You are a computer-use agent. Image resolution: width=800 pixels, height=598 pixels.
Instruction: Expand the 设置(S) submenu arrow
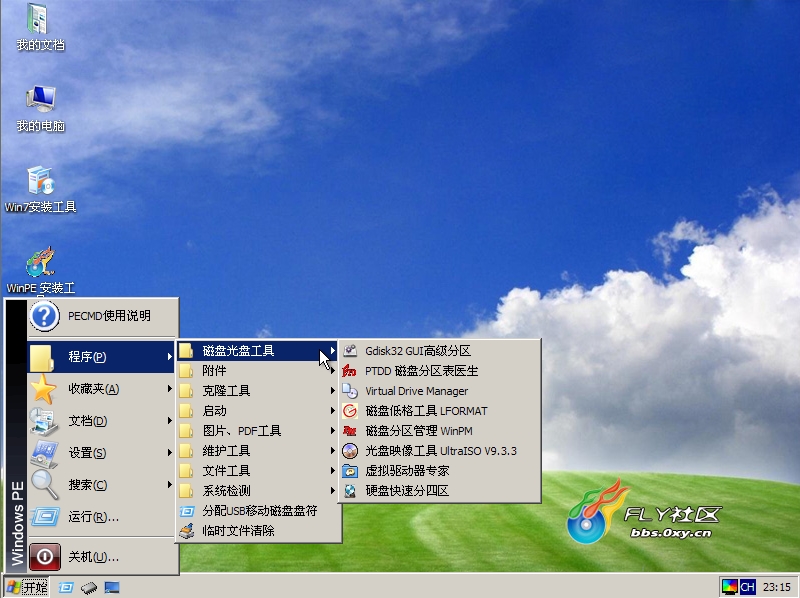pos(169,453)
